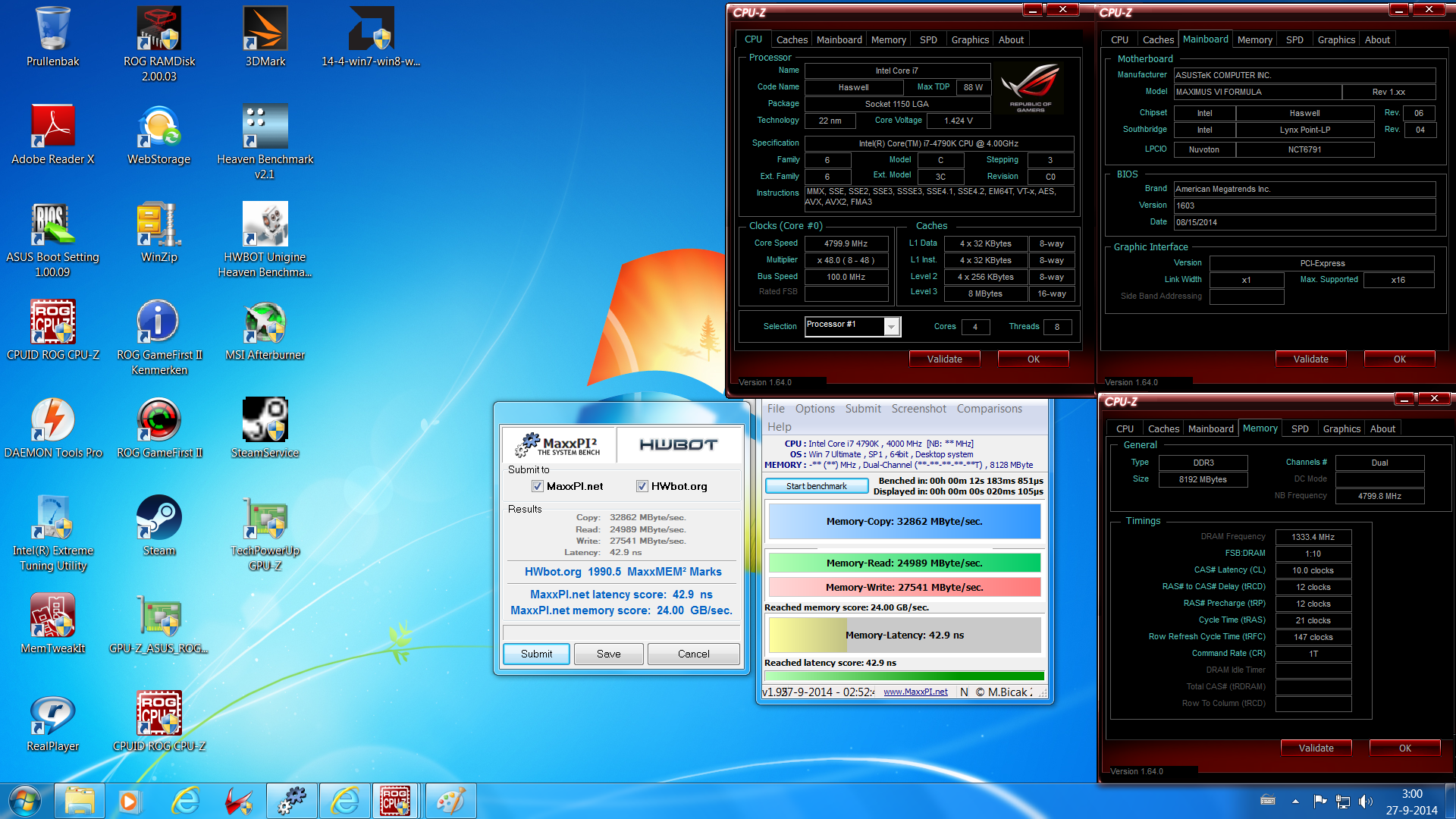Toggle the MaxxPI.net submit checkbox
The image size is (1456, 819).
[x=538, y=486]
